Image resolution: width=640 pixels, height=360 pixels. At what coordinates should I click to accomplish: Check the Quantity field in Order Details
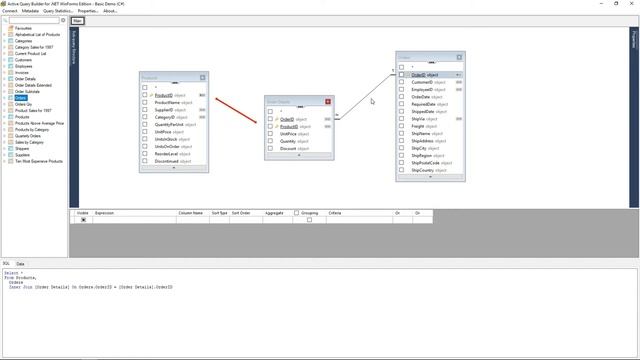point(270,141)
